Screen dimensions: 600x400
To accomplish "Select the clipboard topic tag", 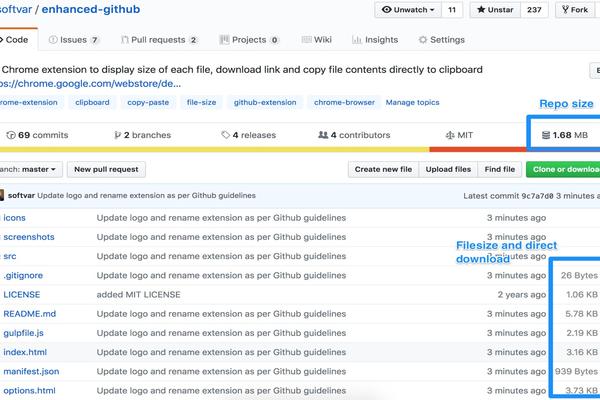I will coord(92,103).
